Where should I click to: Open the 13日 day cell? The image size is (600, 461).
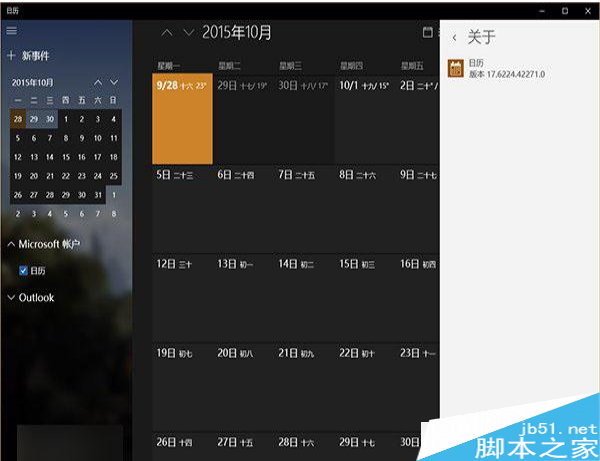click(x=243, y=298)
